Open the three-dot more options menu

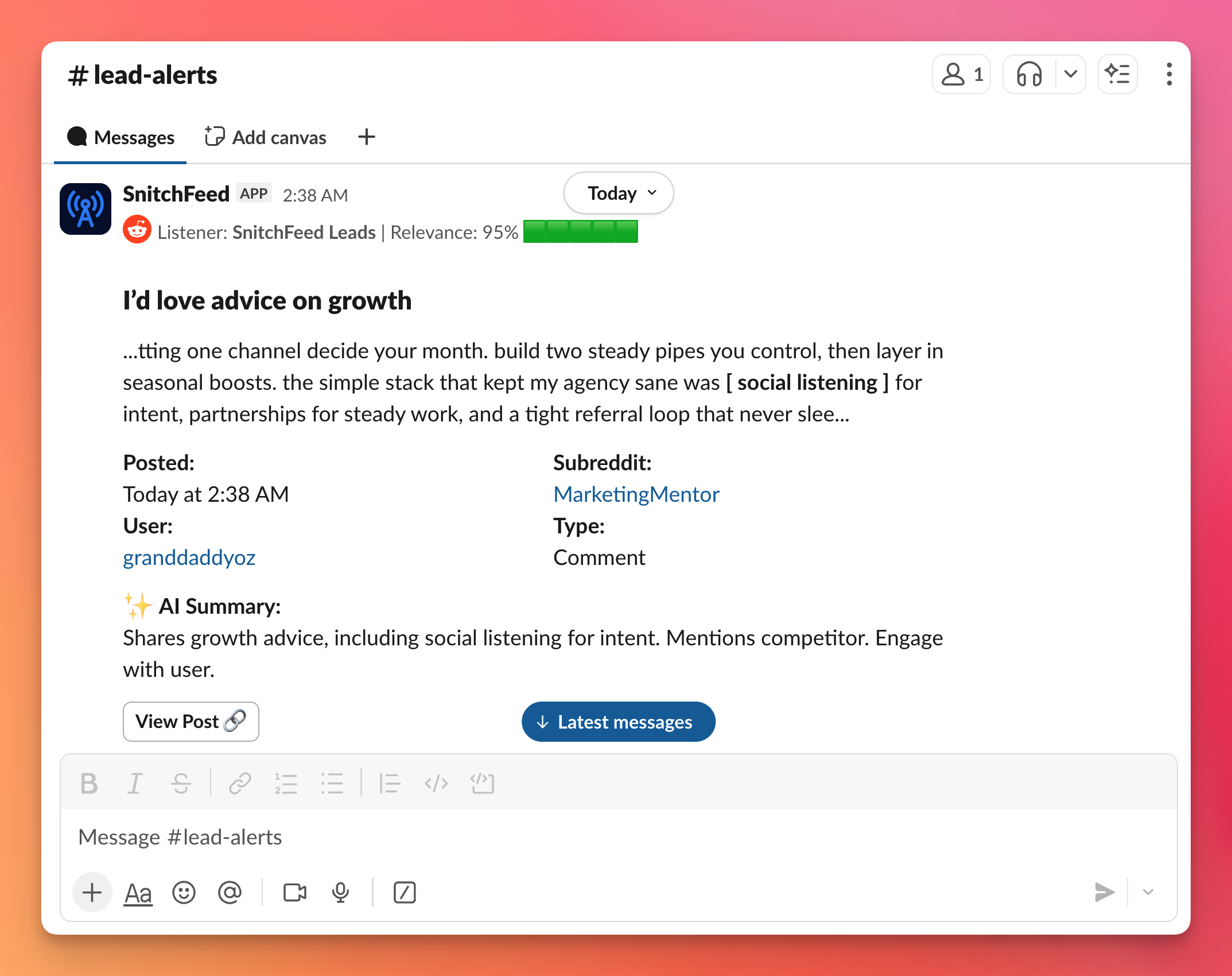point(1169,74)
